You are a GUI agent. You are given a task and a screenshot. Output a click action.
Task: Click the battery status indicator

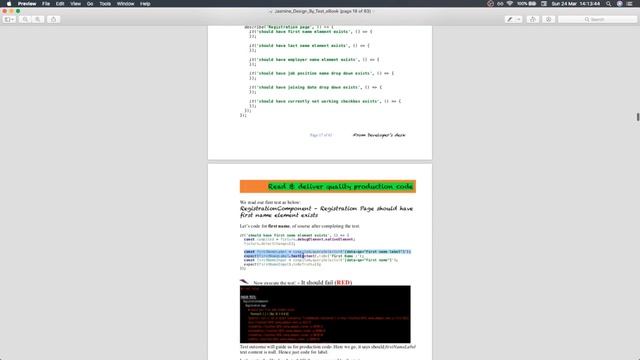[527, 4]
